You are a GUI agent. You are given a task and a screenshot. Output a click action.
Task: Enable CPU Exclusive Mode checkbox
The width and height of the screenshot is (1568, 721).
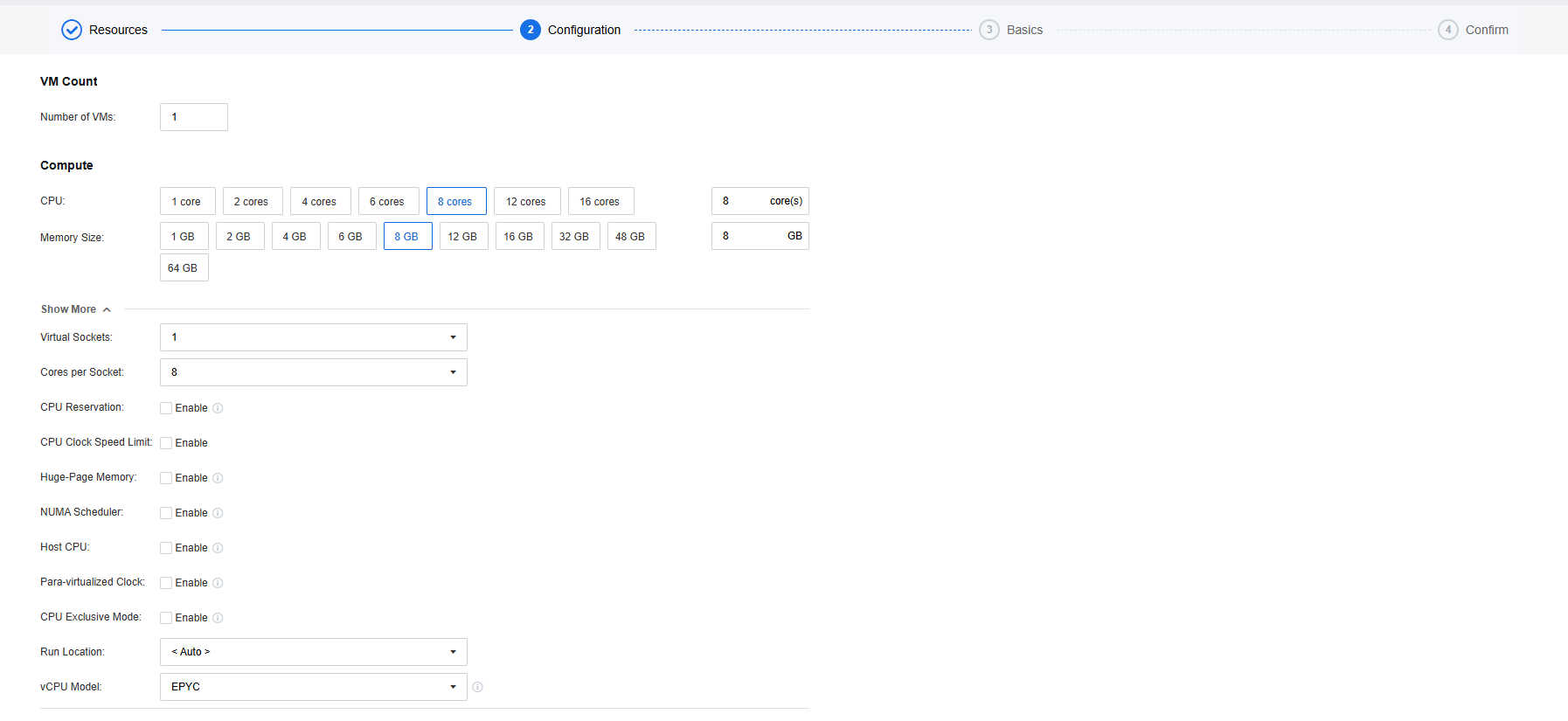coord(166,618)
